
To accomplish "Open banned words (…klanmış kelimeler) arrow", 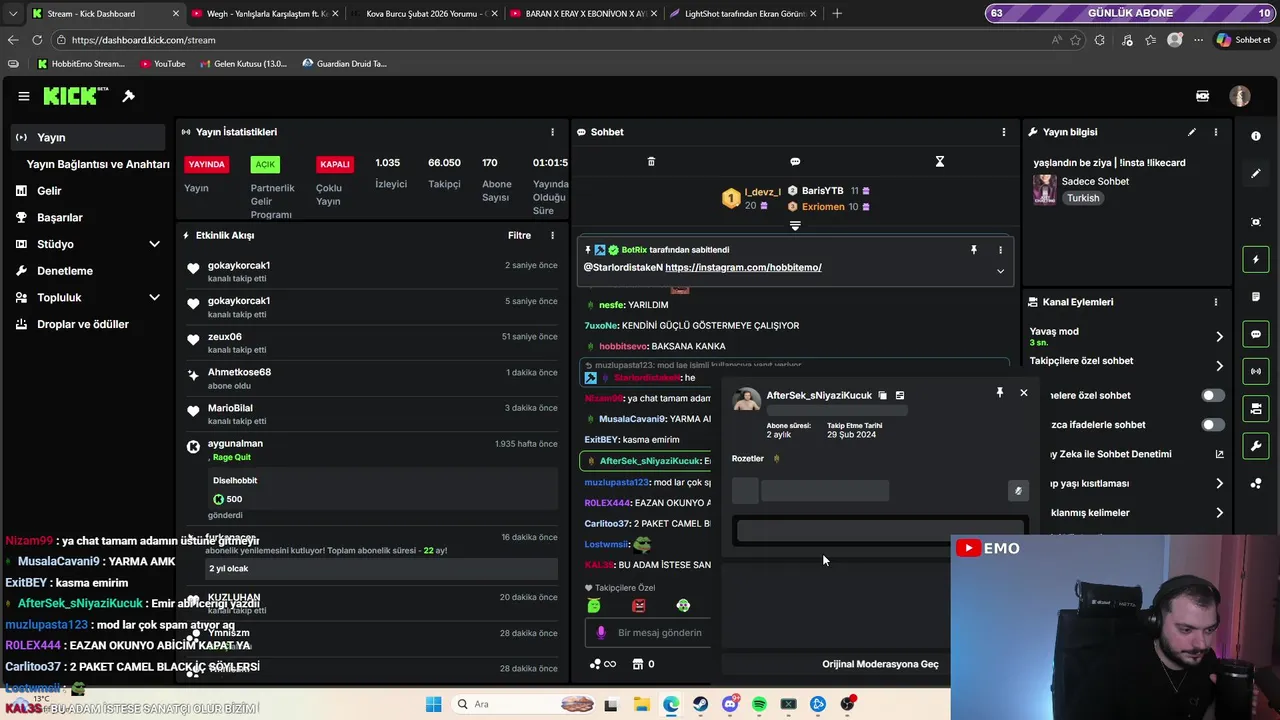I will click(1219, 513).
